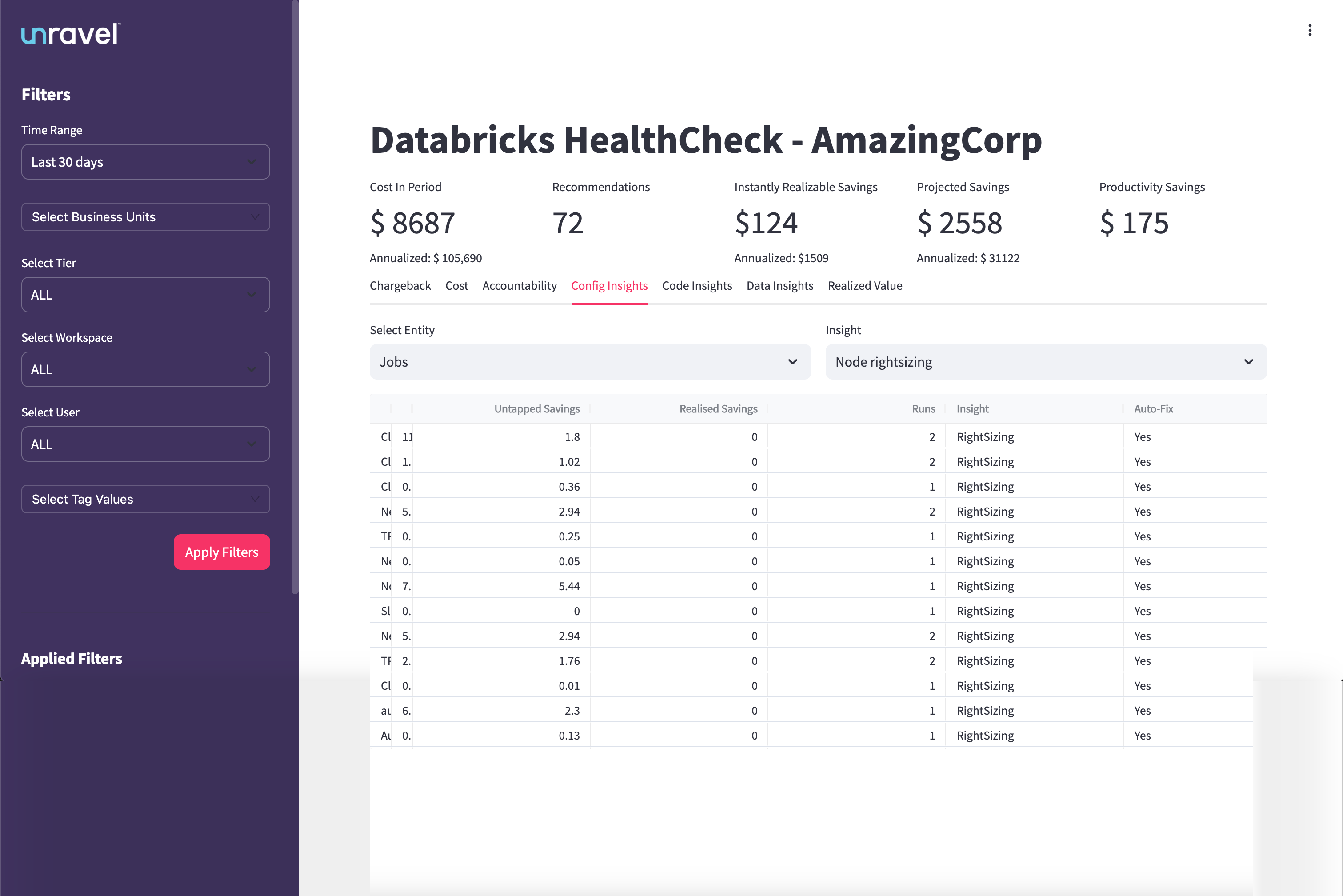Open the Select Workspace dropdown
This screenshot has width=1343, height=896.
point(145,369)
